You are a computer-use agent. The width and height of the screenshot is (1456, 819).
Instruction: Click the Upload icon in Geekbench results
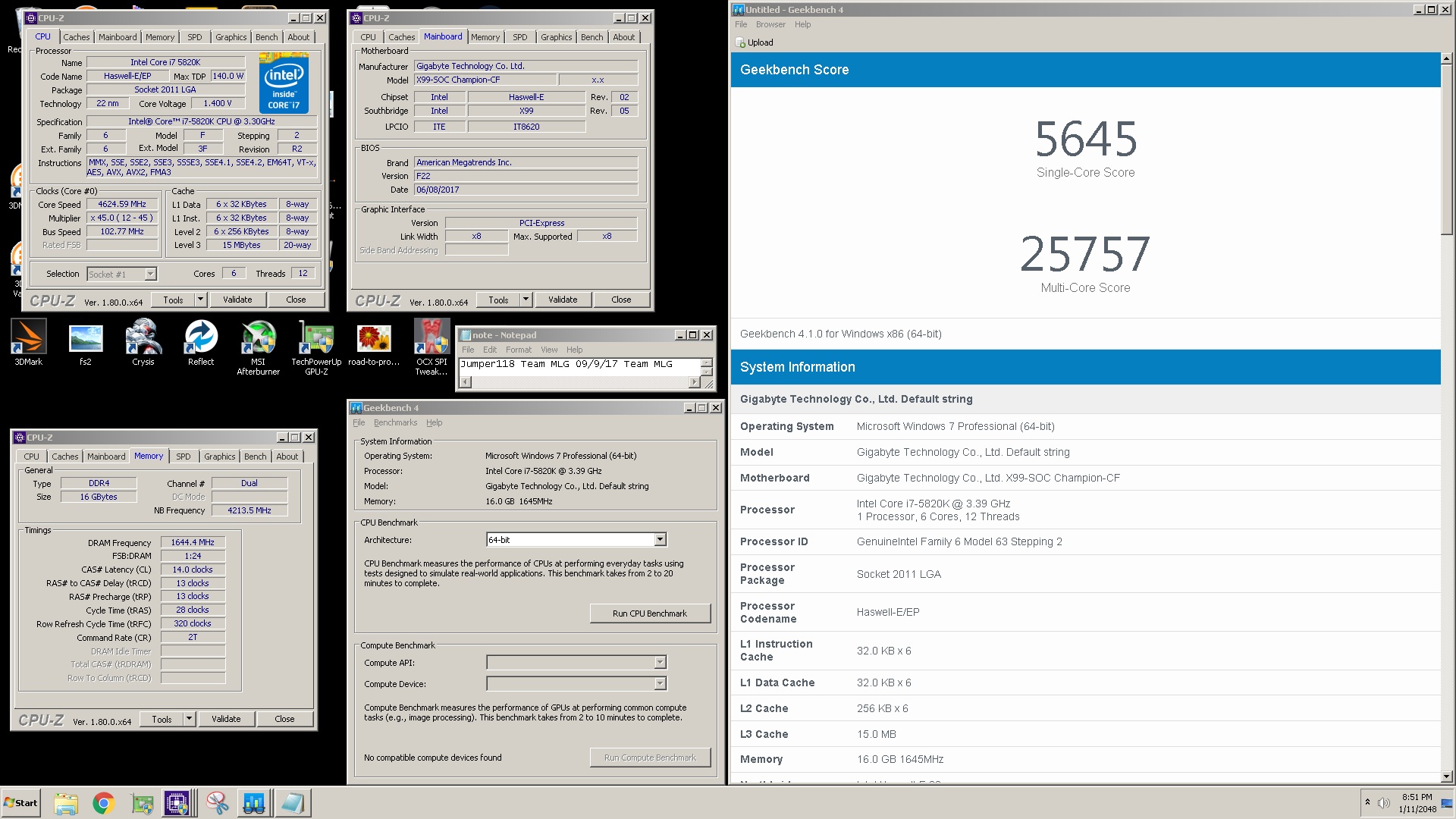(x=741, y=43)
